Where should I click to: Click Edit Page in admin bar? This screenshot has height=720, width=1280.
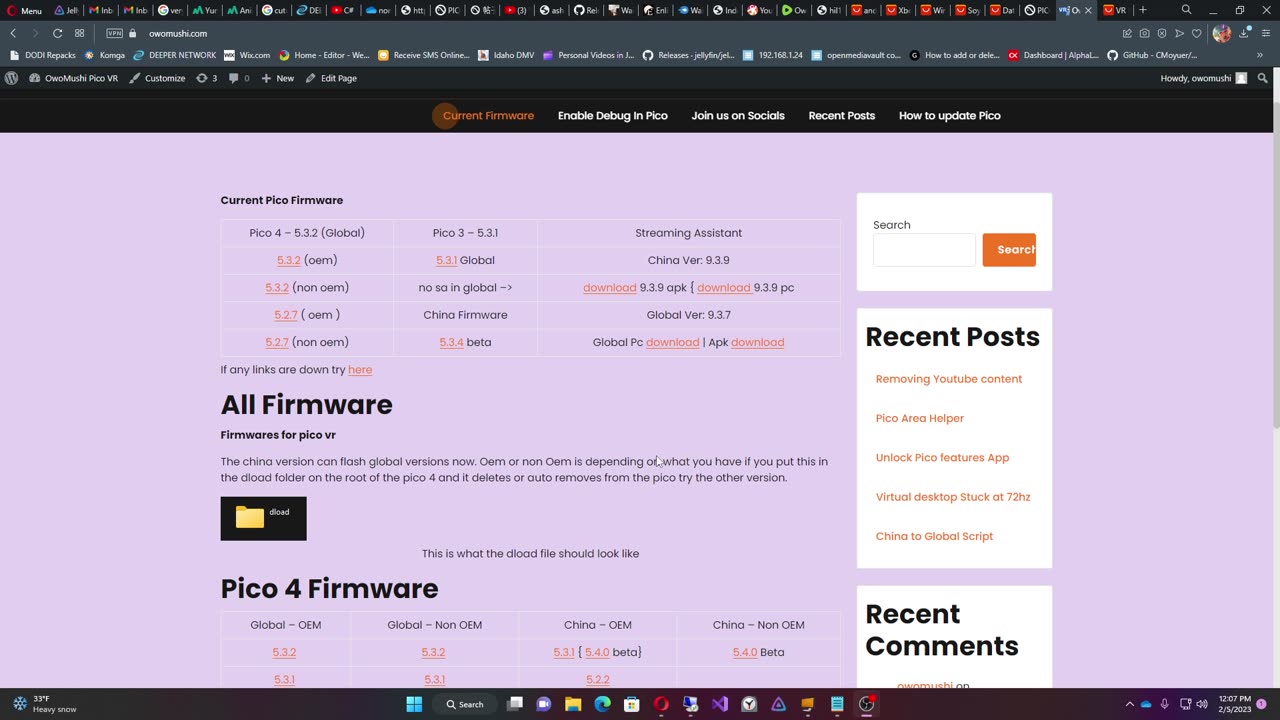click(x=331, y=78)
